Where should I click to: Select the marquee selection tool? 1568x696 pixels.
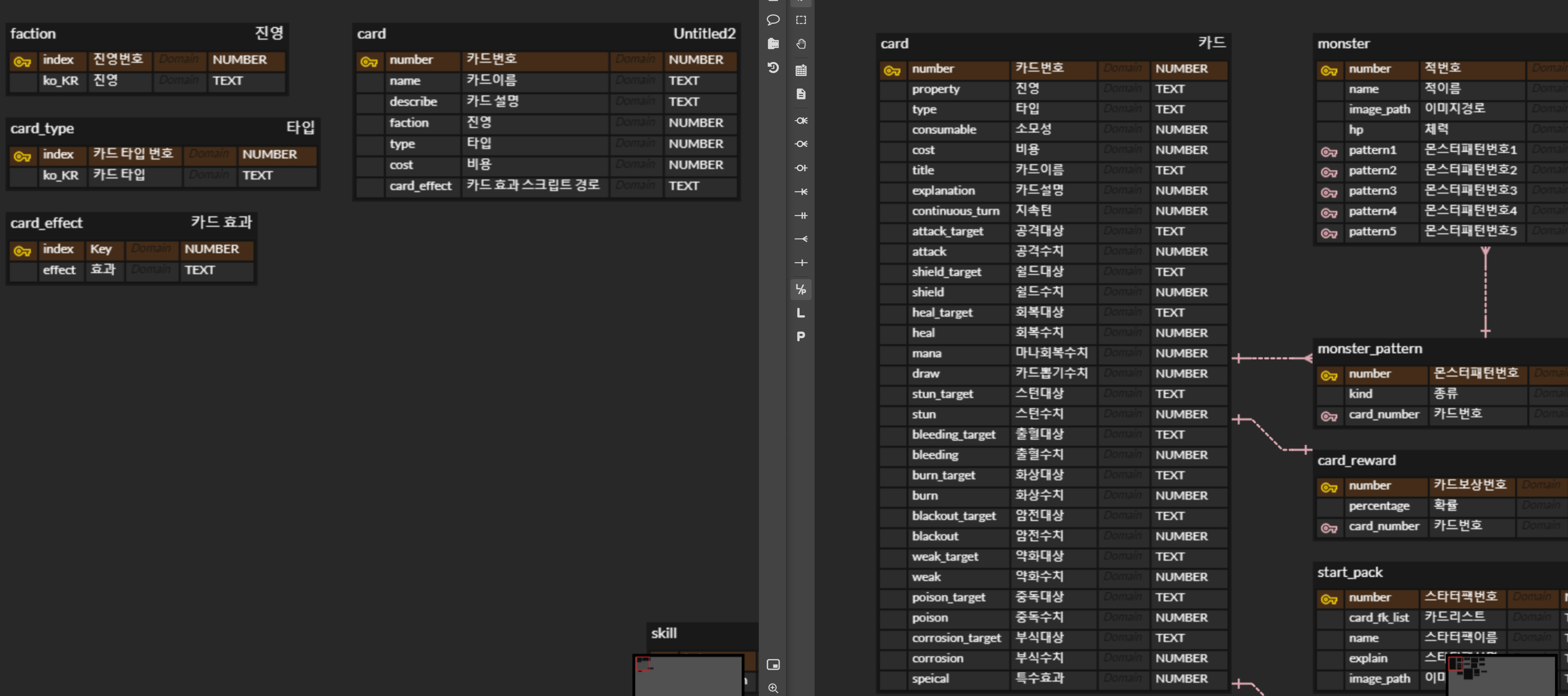pos(801,20)
